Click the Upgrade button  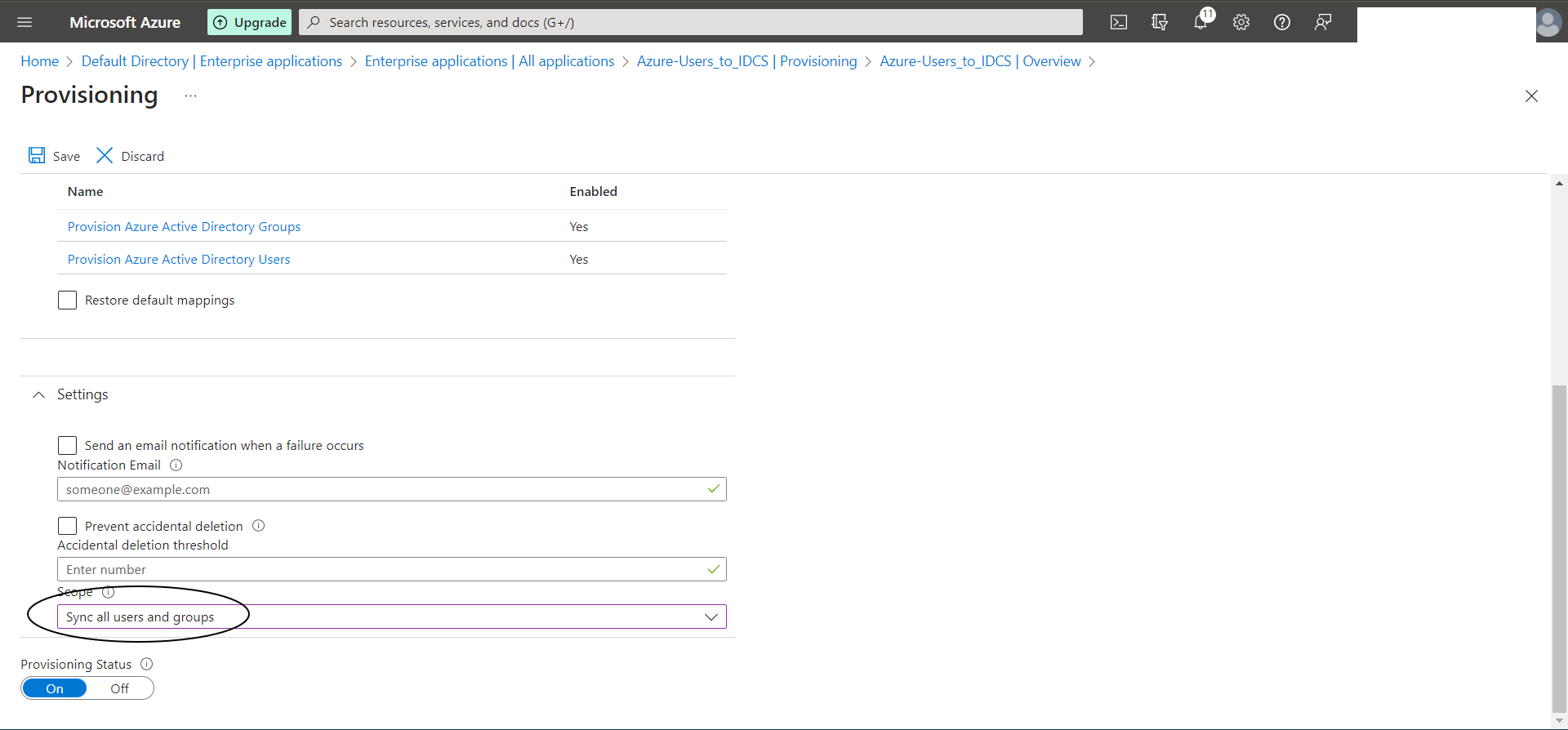click(x=250, y=22)
